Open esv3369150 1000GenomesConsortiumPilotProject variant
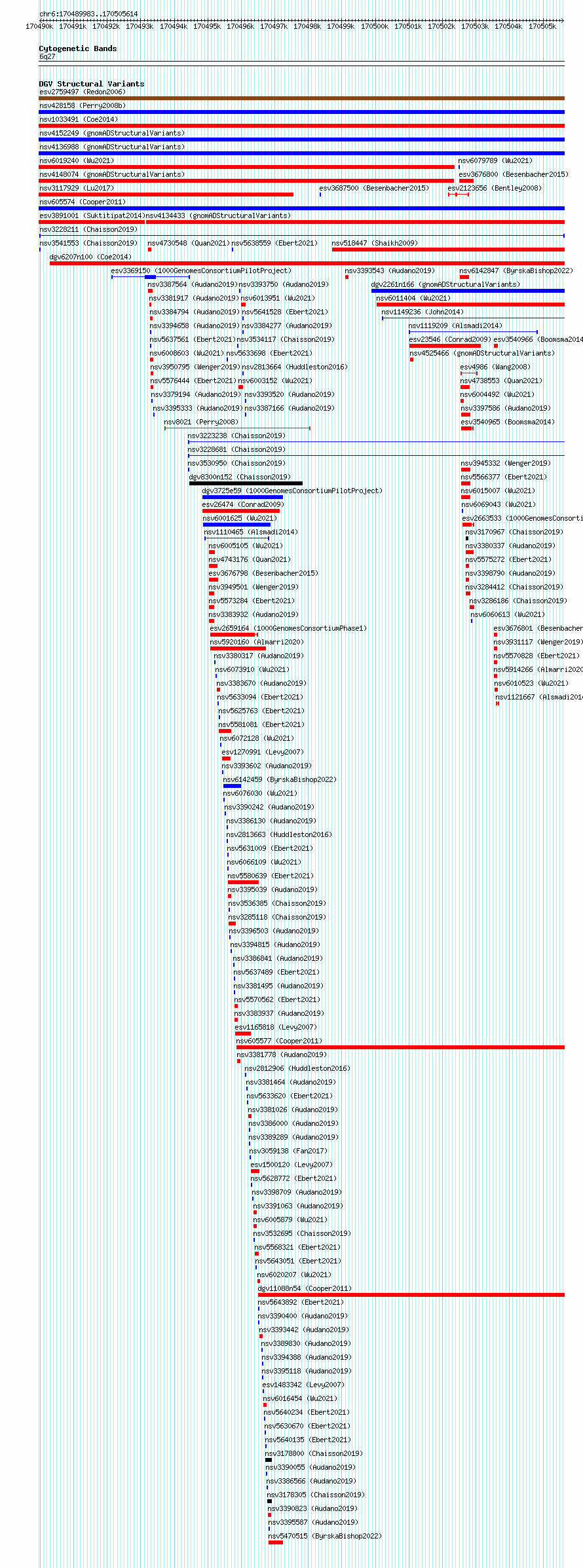The height and width of the screenshot is (1568, 583). point(200,271)
